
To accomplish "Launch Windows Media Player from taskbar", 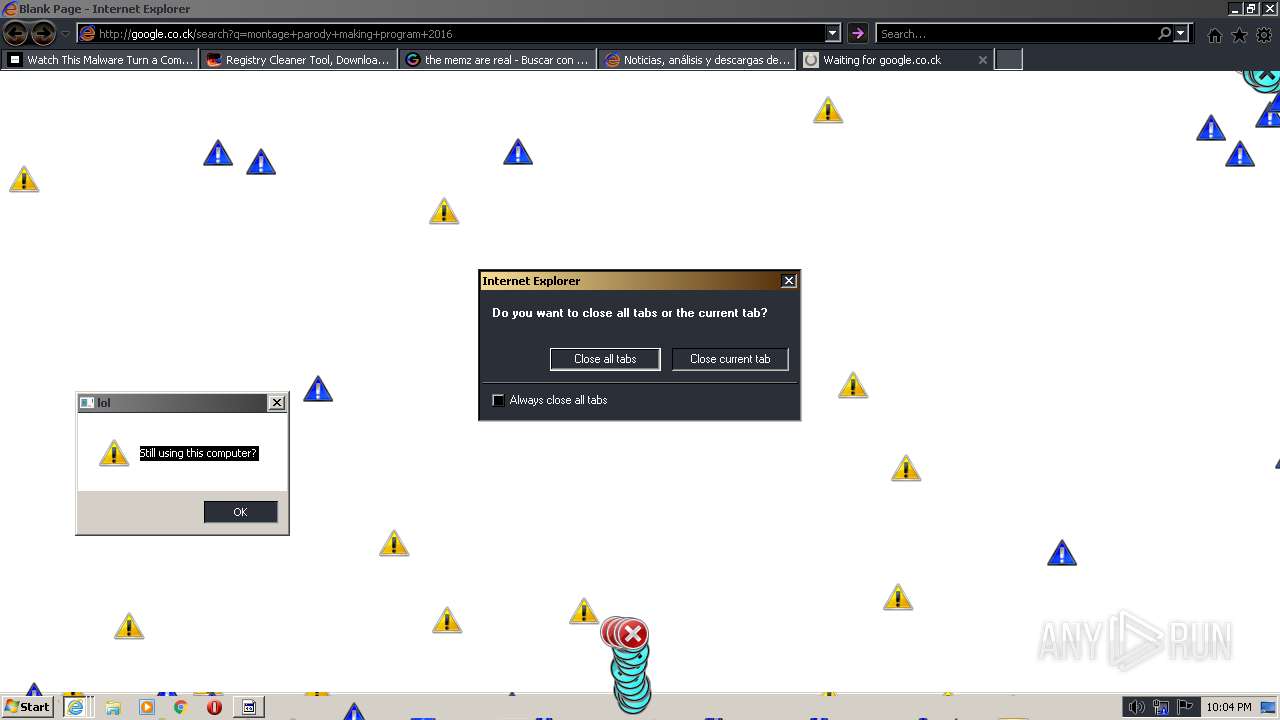I will point(147,707).
